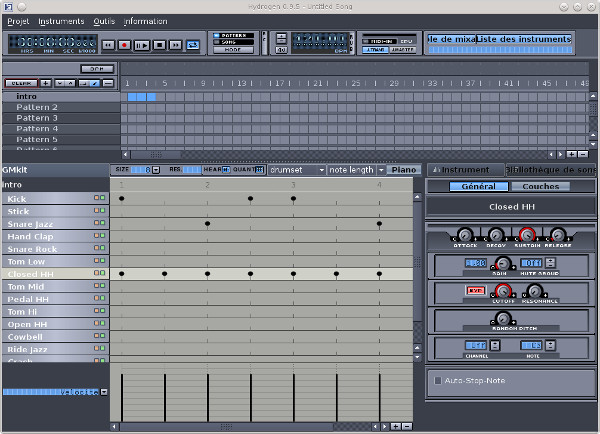Open the Instruments menu
Image resolution: width=600 pixels, height=434 pixels.
(62, 20)
